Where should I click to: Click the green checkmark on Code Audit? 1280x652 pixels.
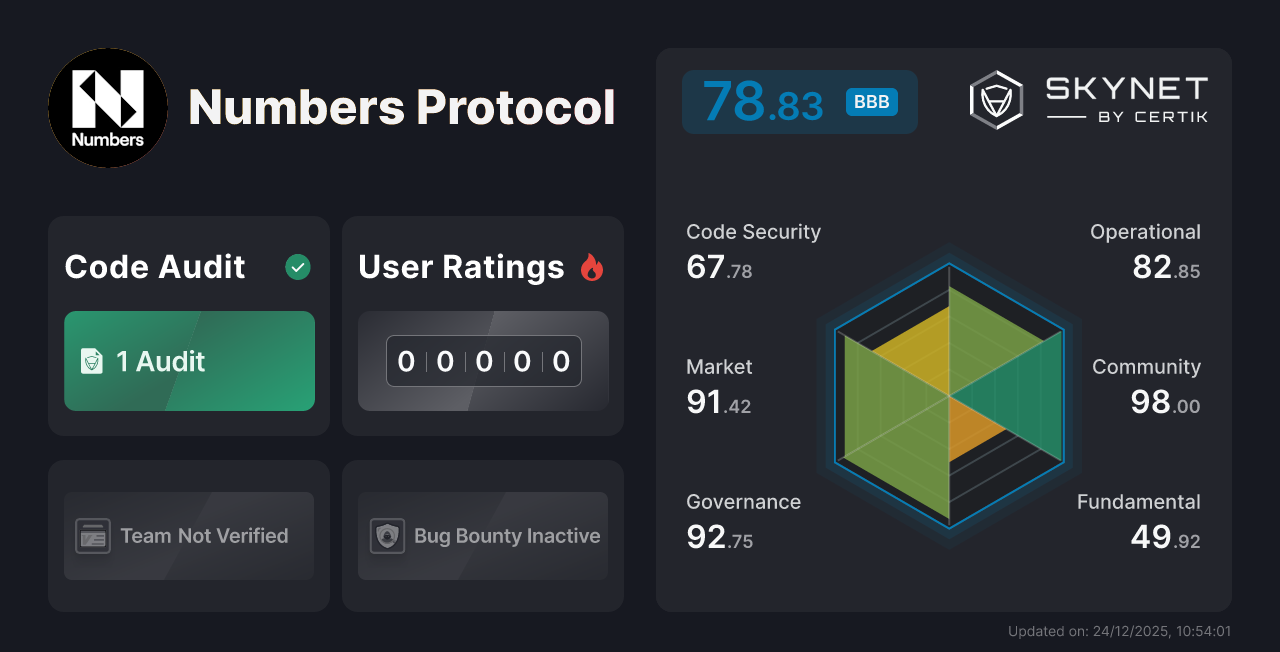(297, 266)
